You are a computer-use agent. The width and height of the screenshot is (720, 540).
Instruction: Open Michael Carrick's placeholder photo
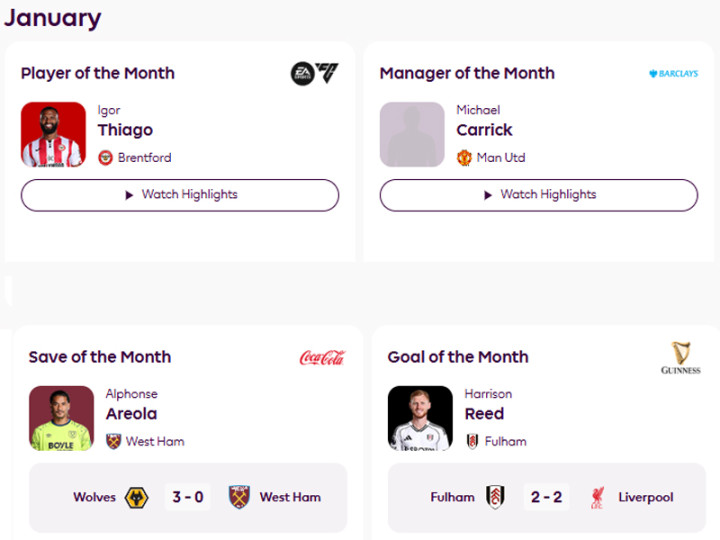click(x=412, y=134)
